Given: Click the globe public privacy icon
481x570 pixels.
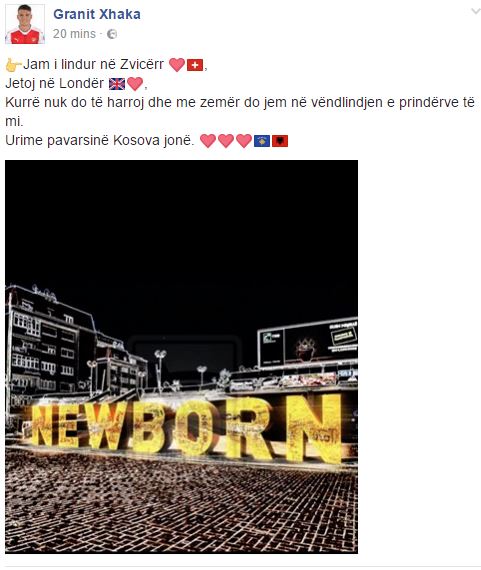Looking at the screenshot, I should click(x=112, y=34).
